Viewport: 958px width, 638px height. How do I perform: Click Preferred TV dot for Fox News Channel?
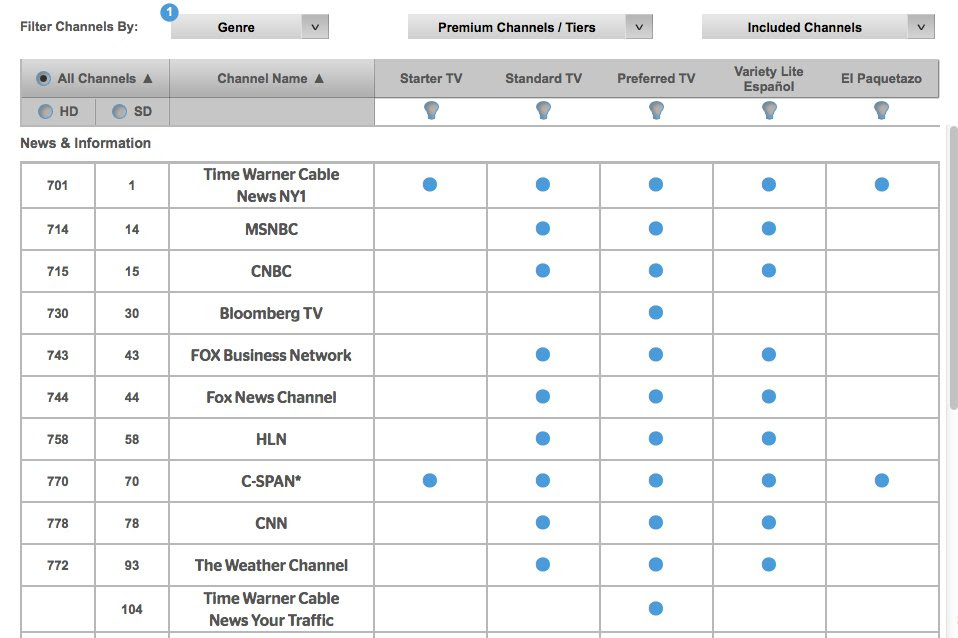click(656, 397)
